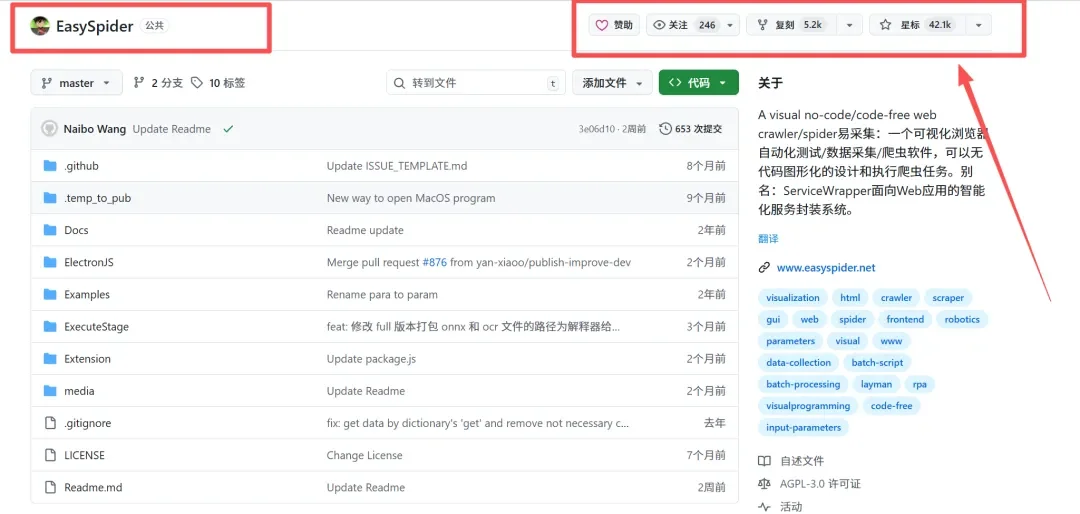View the 2 分支 branches link
Viewport: 1080px width, 514px height.
[x=158, y=83]
